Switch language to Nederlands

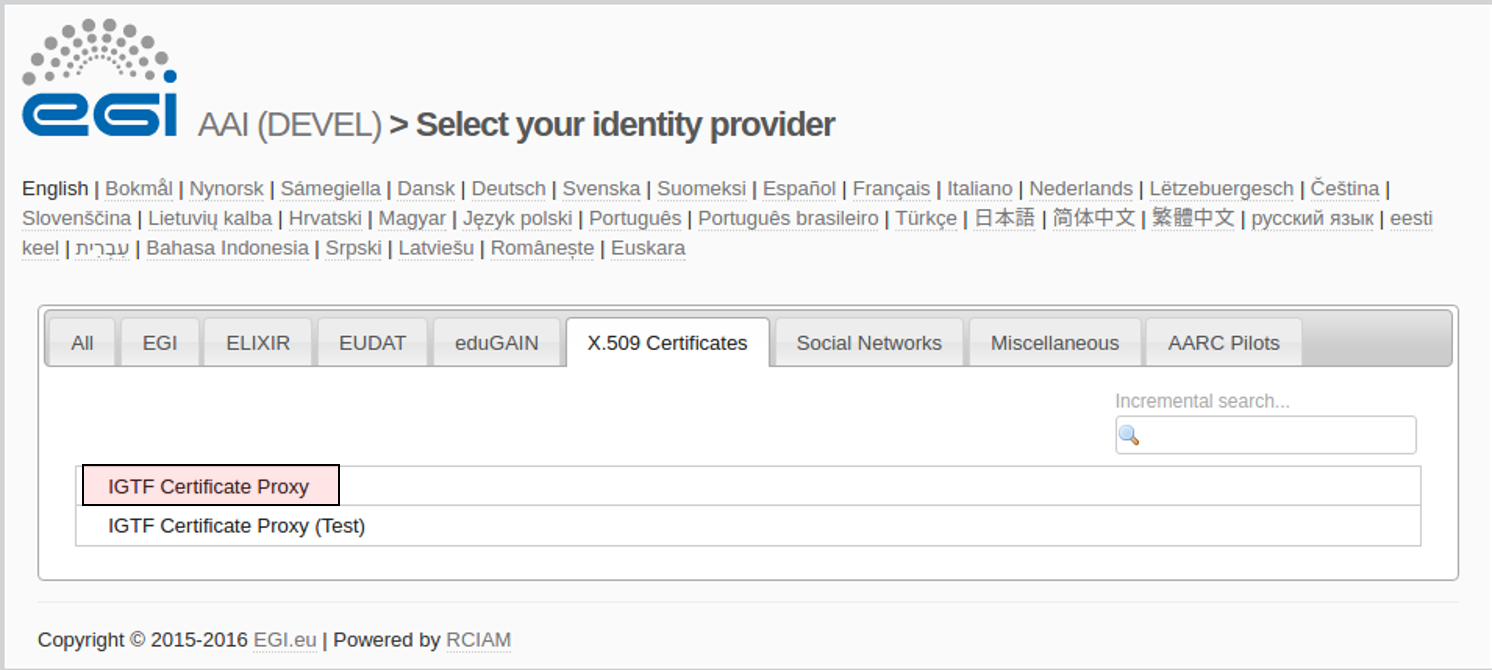pyautogui.click(x=1081, y=188)
